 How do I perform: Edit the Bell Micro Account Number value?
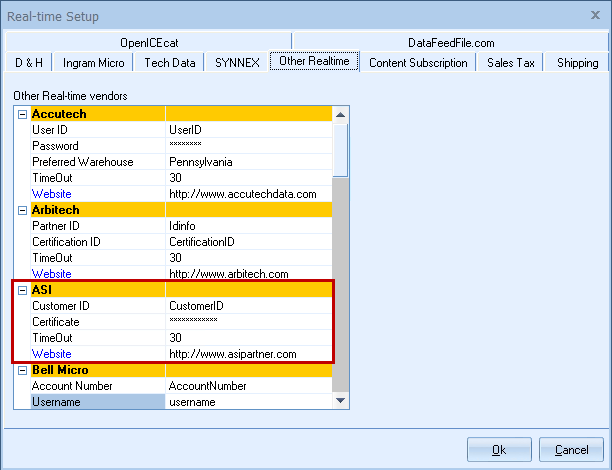coord(249,386)
